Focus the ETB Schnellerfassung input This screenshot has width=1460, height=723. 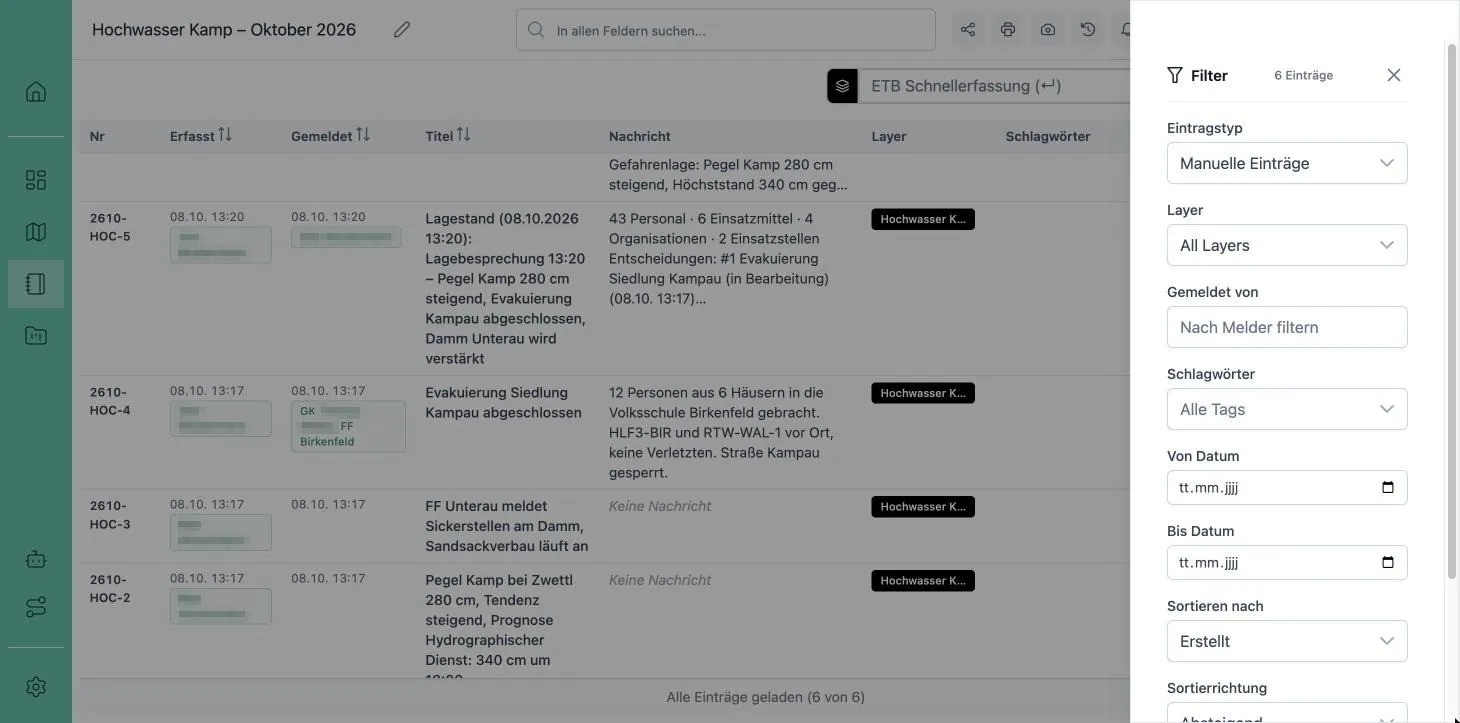(x=994, y=86)
